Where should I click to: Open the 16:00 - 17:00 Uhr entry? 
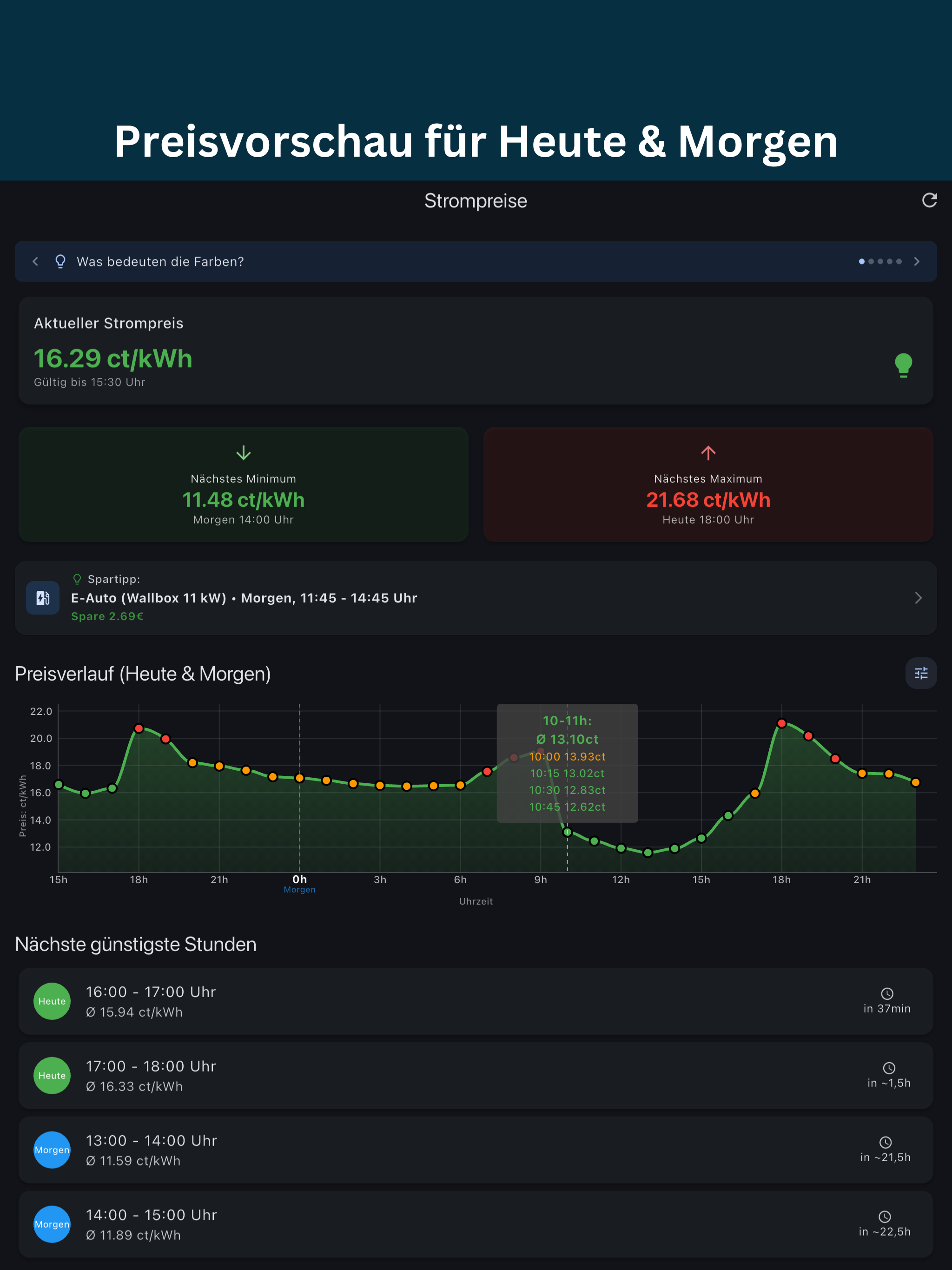[x=476, y=1001]
